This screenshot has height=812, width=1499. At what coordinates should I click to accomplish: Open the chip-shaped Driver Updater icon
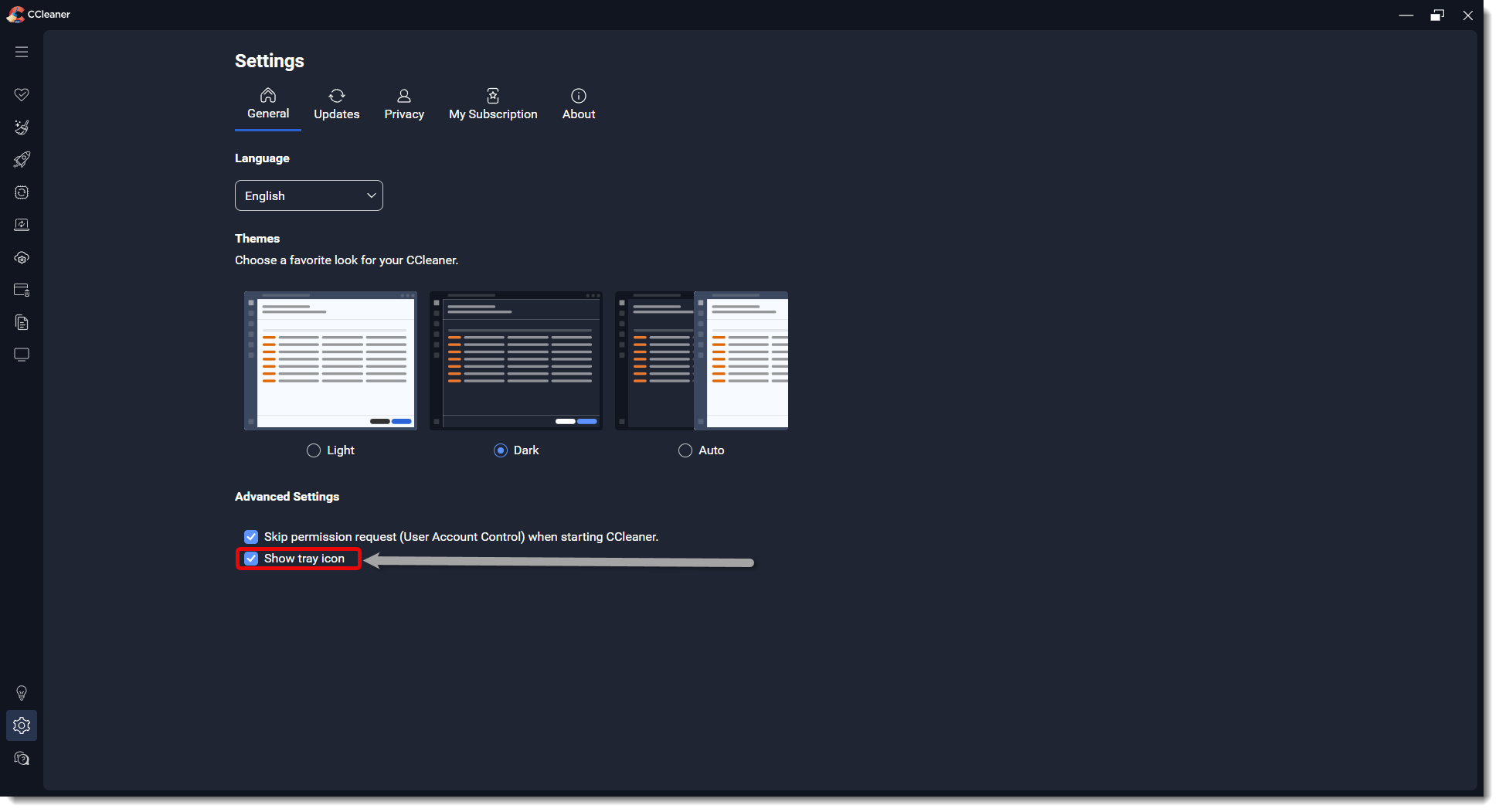[22, 192]
